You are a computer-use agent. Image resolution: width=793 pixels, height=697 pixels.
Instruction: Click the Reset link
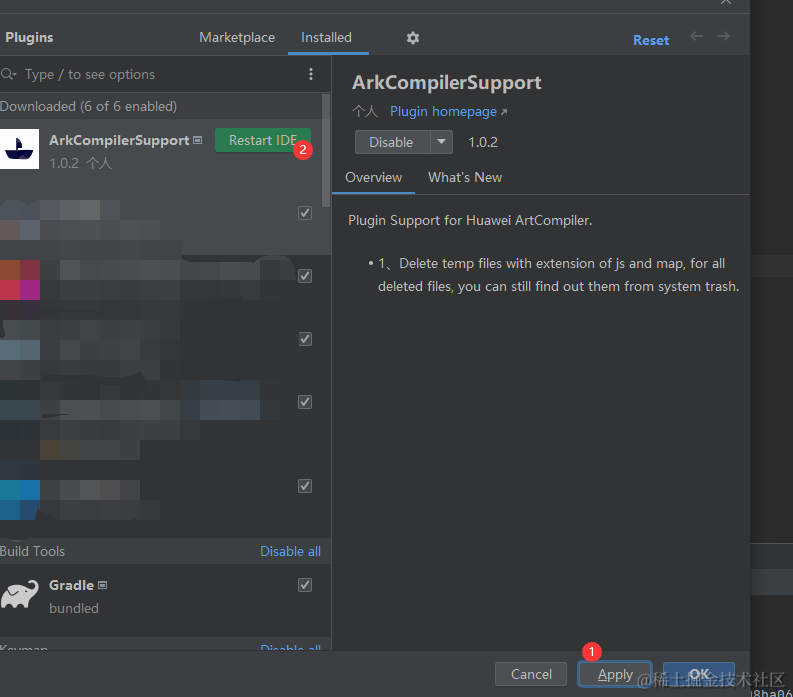pyautogui.click(x=651, y=40)
